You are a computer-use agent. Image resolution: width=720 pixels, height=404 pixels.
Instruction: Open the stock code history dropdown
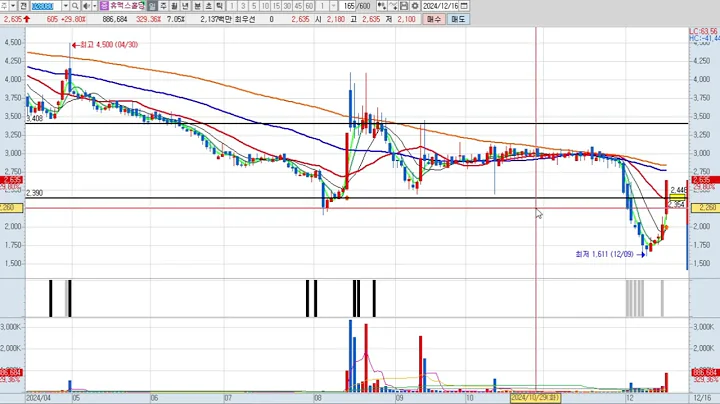[66, 6]
